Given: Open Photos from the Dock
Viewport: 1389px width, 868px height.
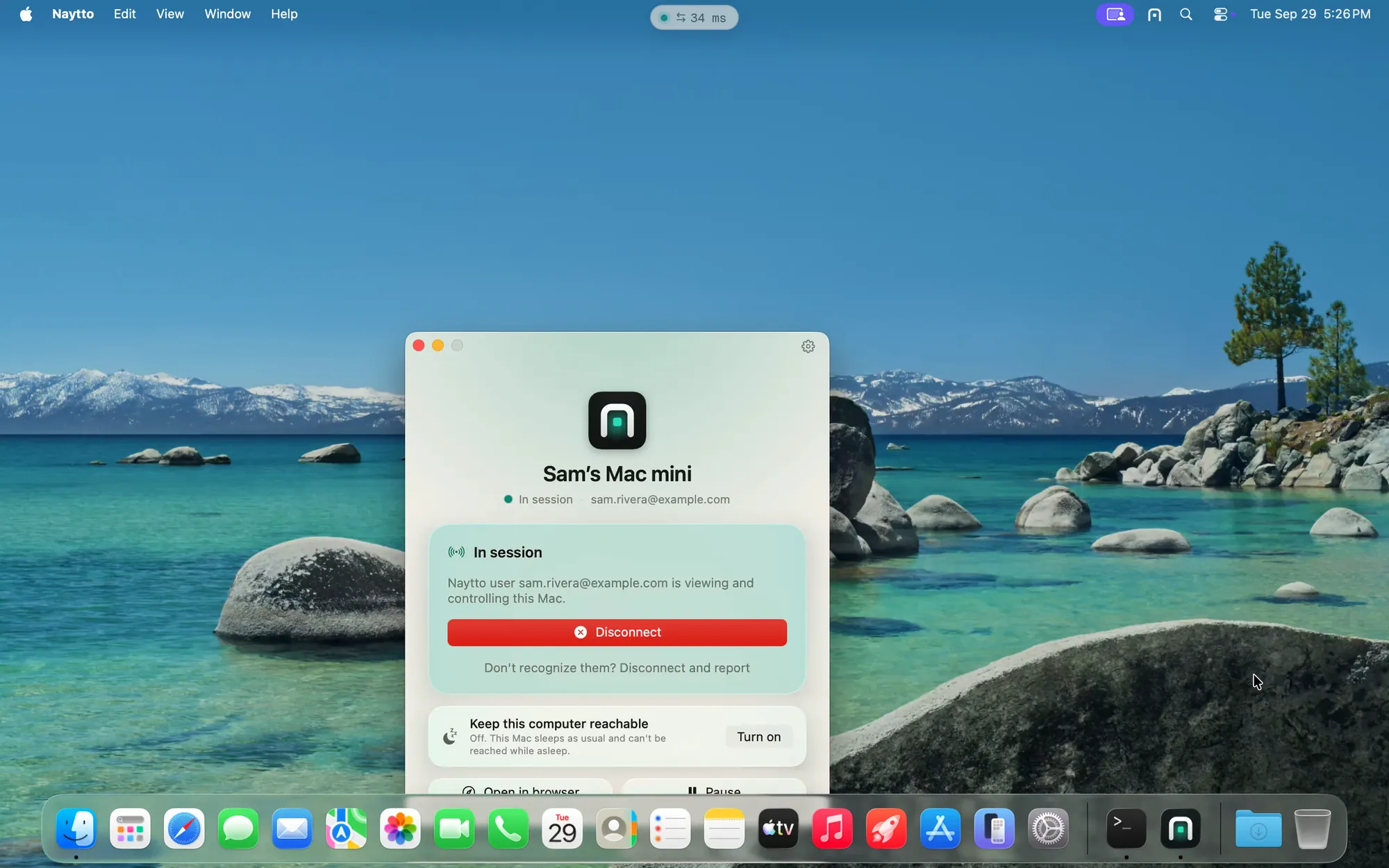Looking at the screenshot, I should 400,828.
